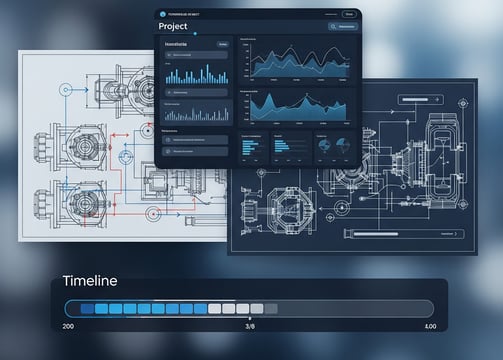Click the small blue dot under Project heading

coord(195,34)
